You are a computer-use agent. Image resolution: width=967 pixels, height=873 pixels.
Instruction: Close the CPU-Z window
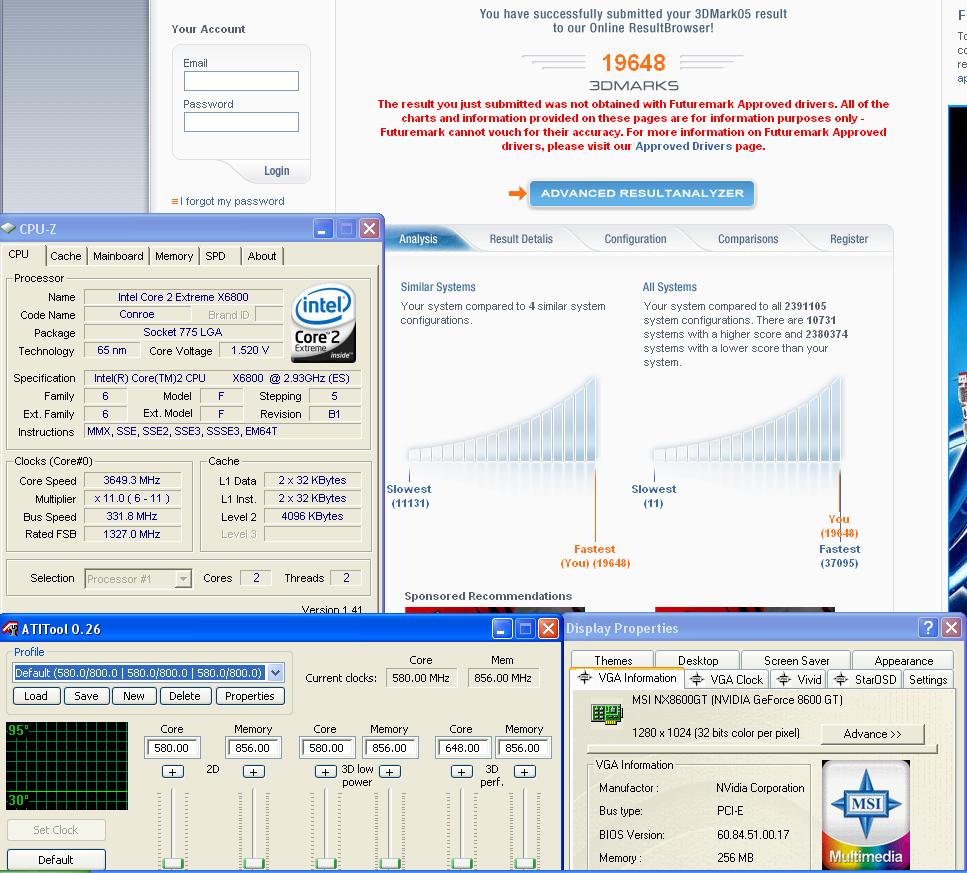point(369,229)
